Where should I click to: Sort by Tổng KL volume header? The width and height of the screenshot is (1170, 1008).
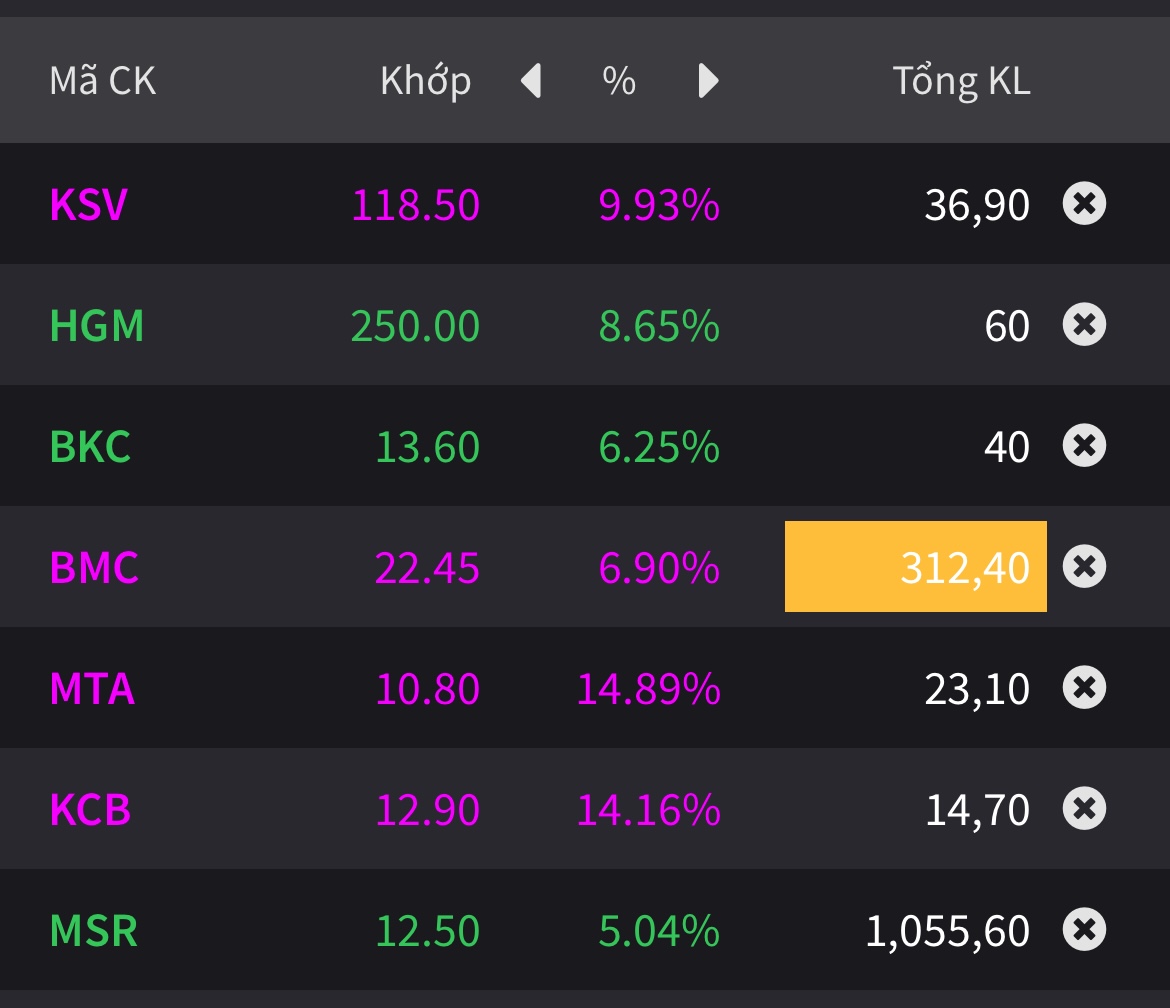[x=961, y=81]
